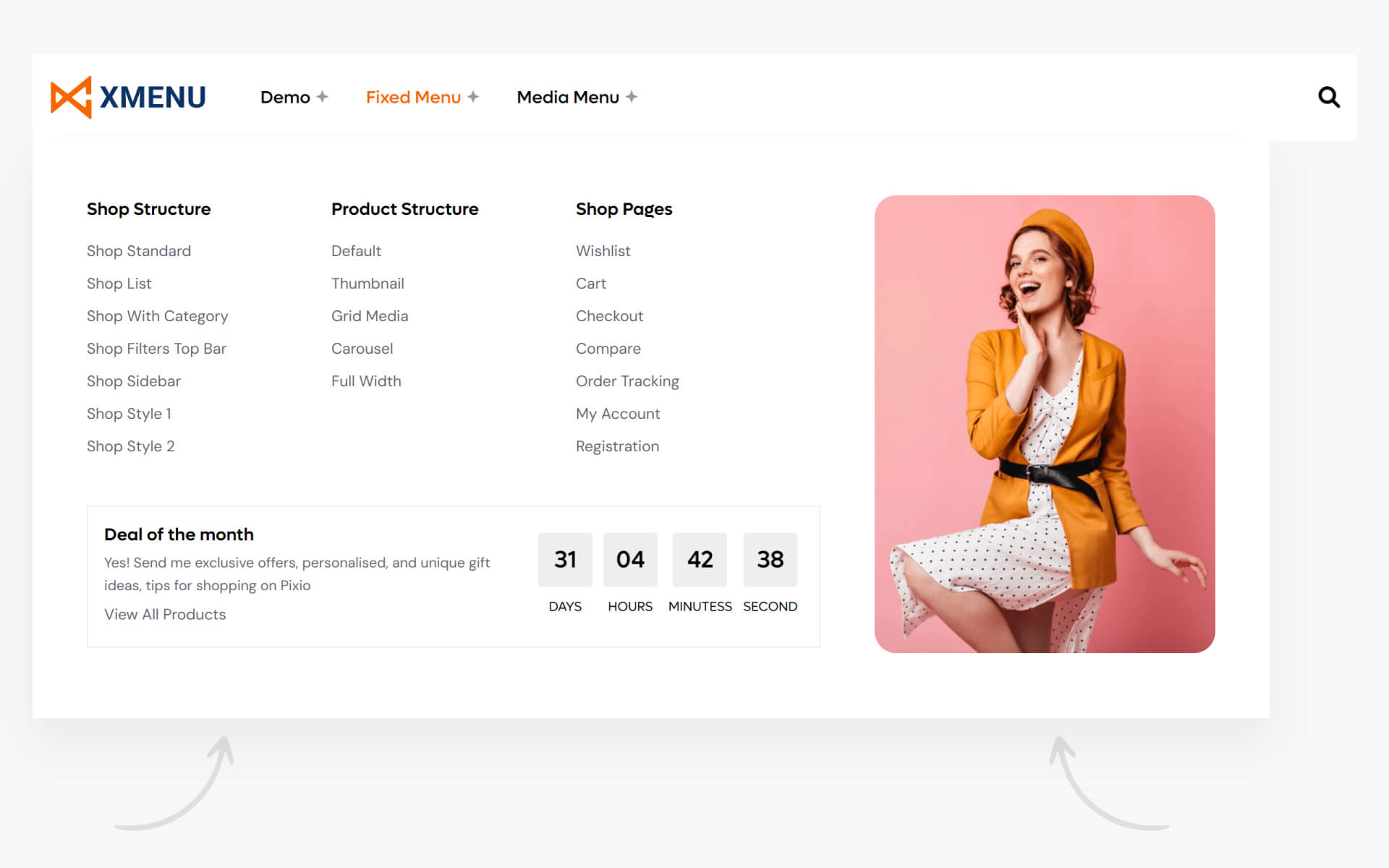Expand the Demo menu plus icon
The width and height of the screenshot is (1389, 868).
[323, 97]
